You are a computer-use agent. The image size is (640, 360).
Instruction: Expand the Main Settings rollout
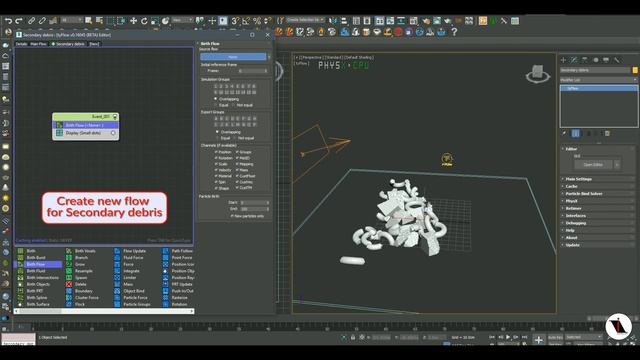point(598,179)
